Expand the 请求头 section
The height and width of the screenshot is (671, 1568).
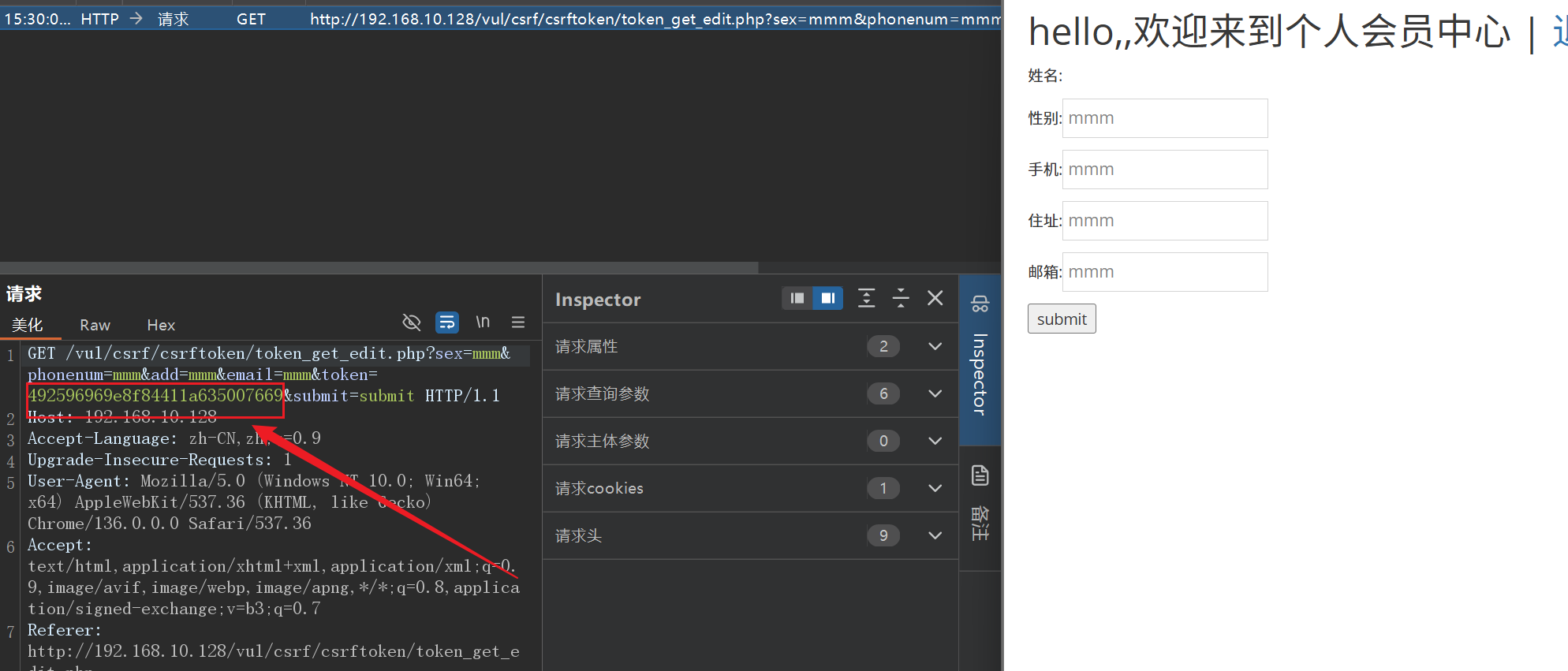click(x=935, y=535)
